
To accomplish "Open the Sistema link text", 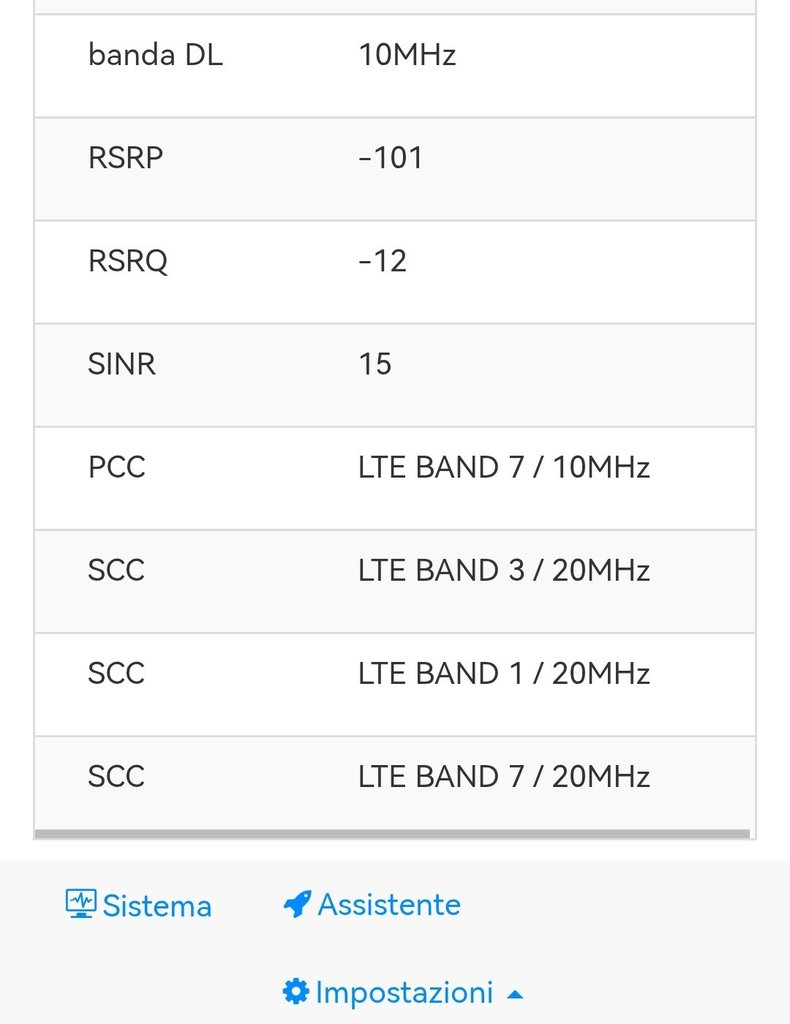I will tap(157, 906).
